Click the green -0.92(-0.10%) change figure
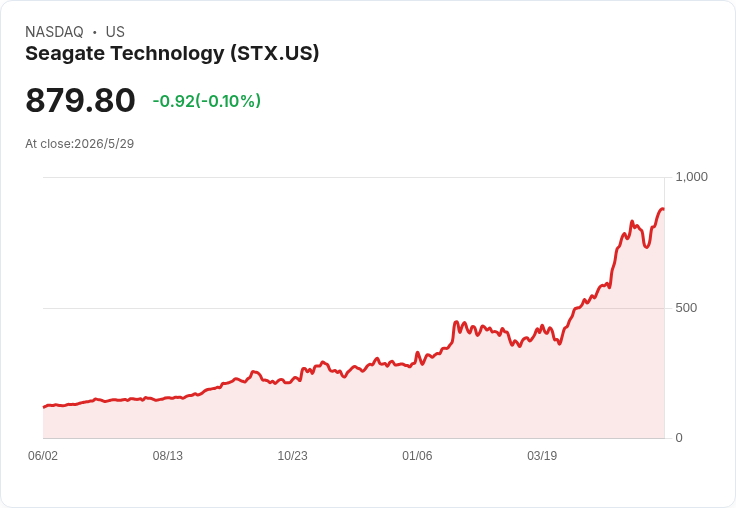The height and width of the screenshot is (508, 736). click(207, 101)
